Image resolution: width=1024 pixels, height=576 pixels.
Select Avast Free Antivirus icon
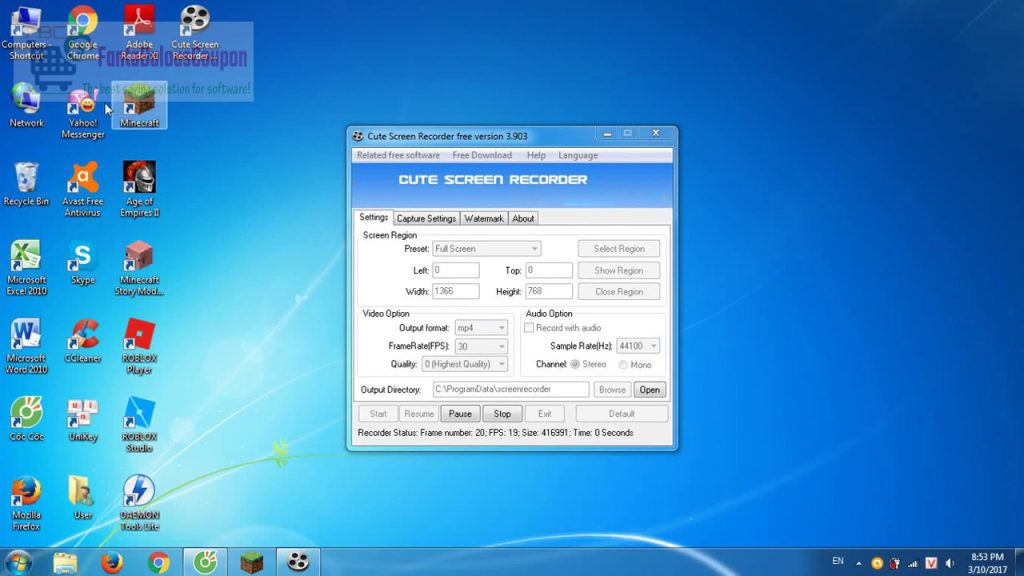[x=83, y=189]
